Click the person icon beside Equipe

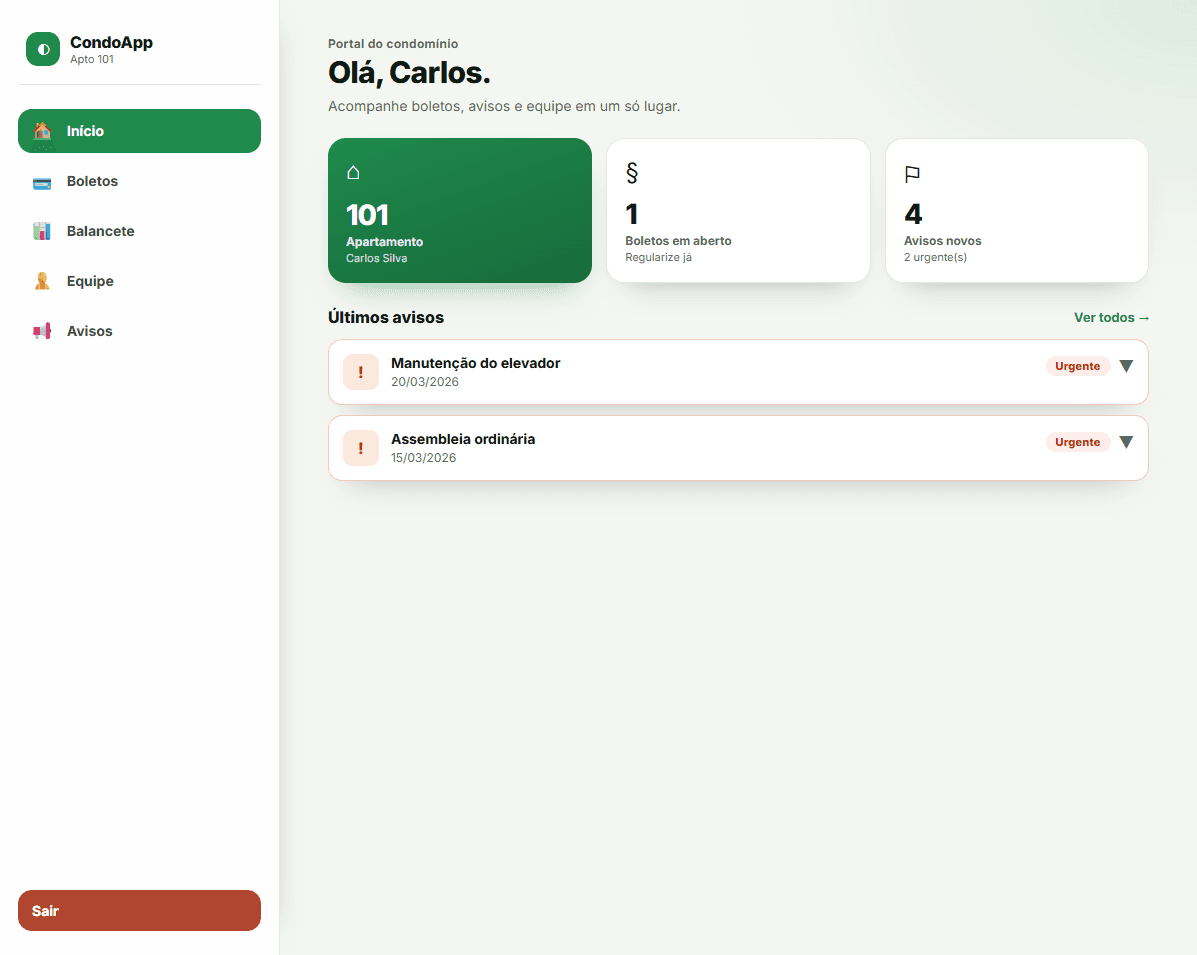pos(42,281)
